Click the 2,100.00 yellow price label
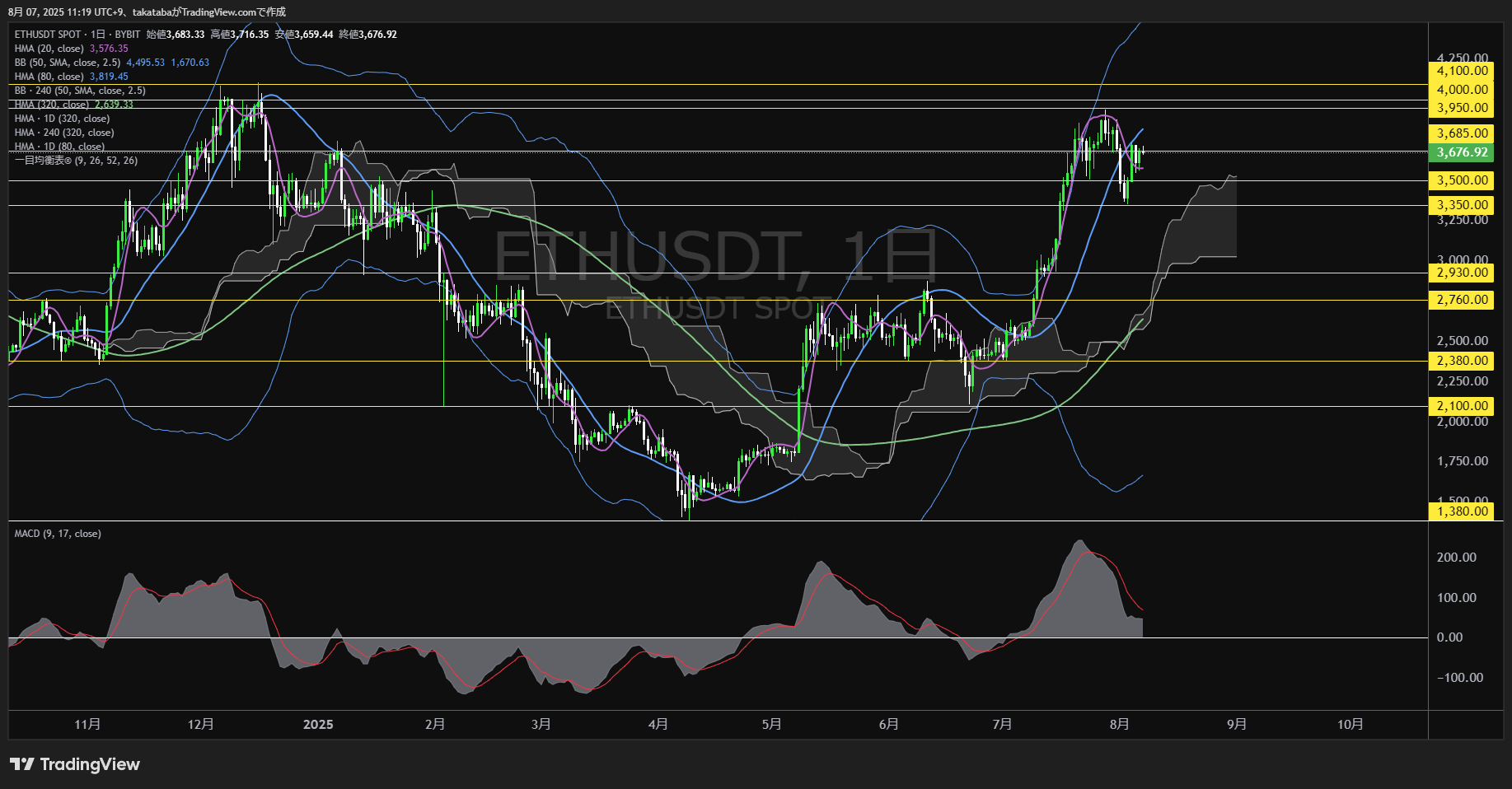Image resolution: width=1512 pixels, height=789 pixels. [x=1463, y=406]
